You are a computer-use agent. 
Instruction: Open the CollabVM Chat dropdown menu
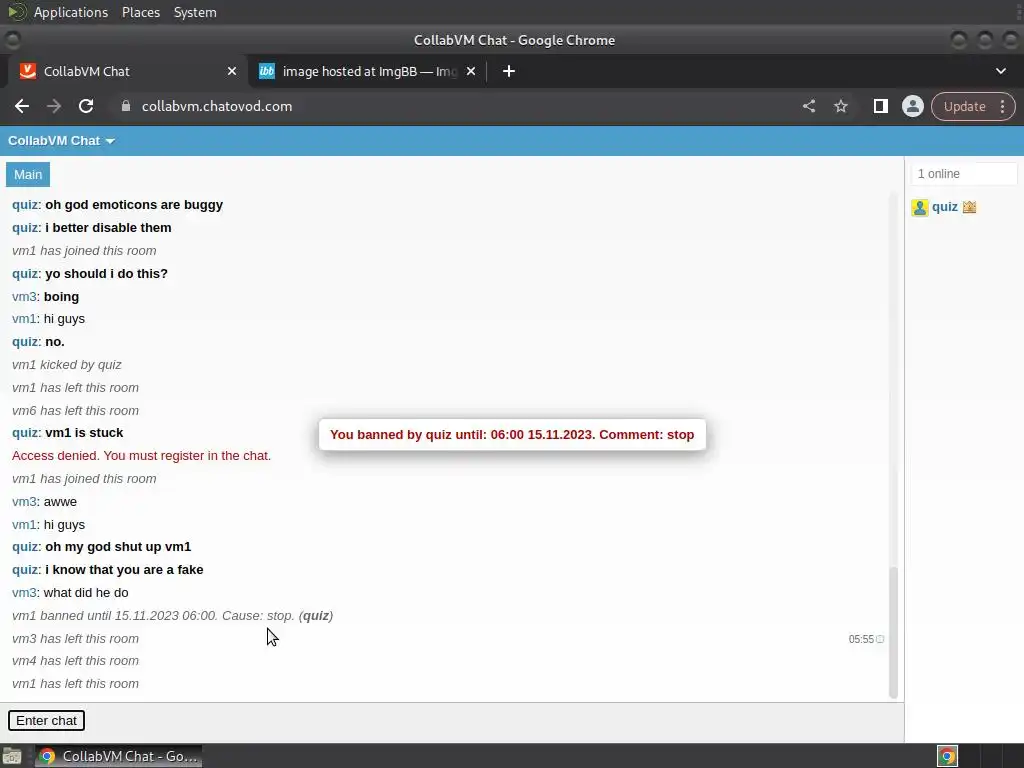(61, 141)
